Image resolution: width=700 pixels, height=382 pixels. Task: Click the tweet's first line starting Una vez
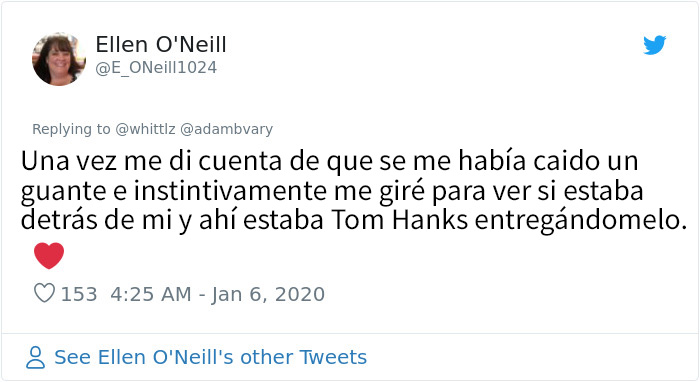[x=329, y=161]
